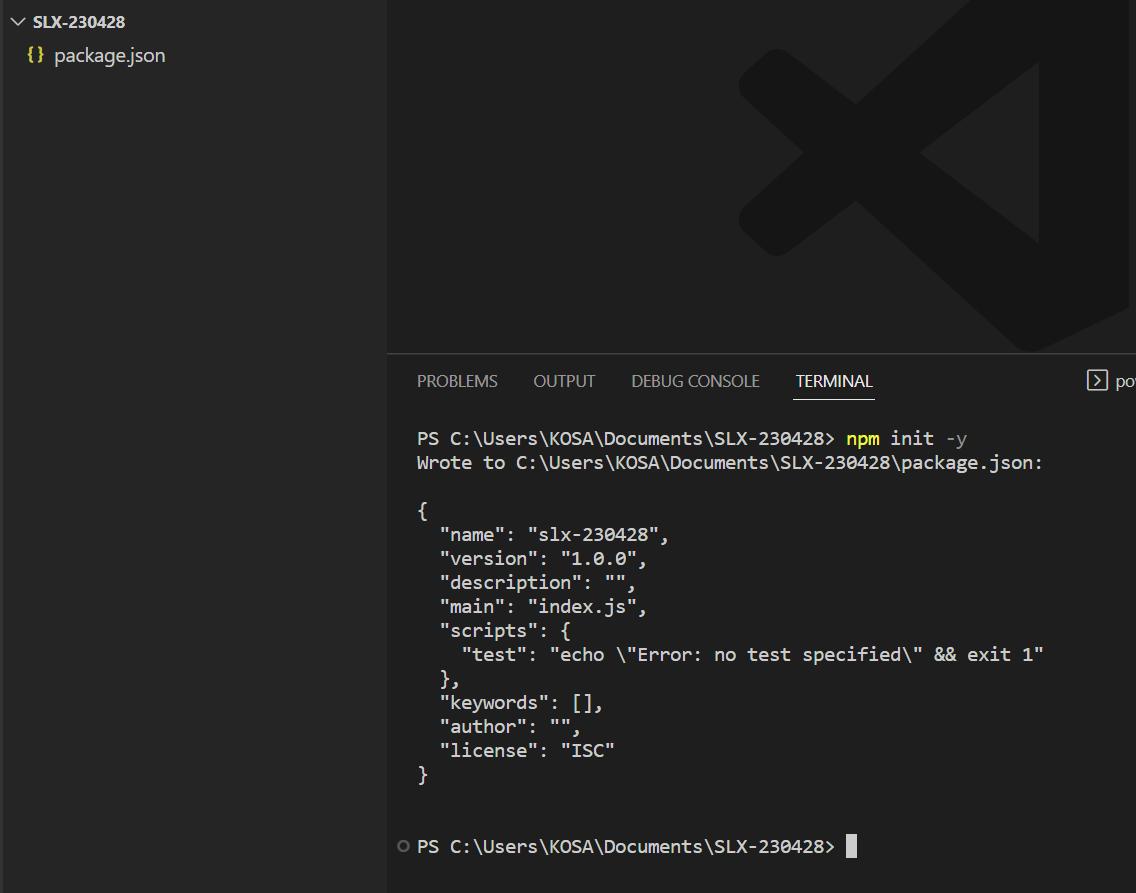Click the "Wrote to" package.json output line
The height and width of the screenshot is (893, 1136).
click(730, 463)
